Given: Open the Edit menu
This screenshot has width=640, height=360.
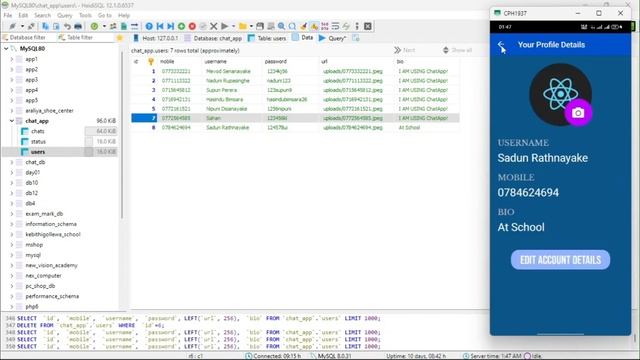Looking at the screenshot, I should (23, 15).
